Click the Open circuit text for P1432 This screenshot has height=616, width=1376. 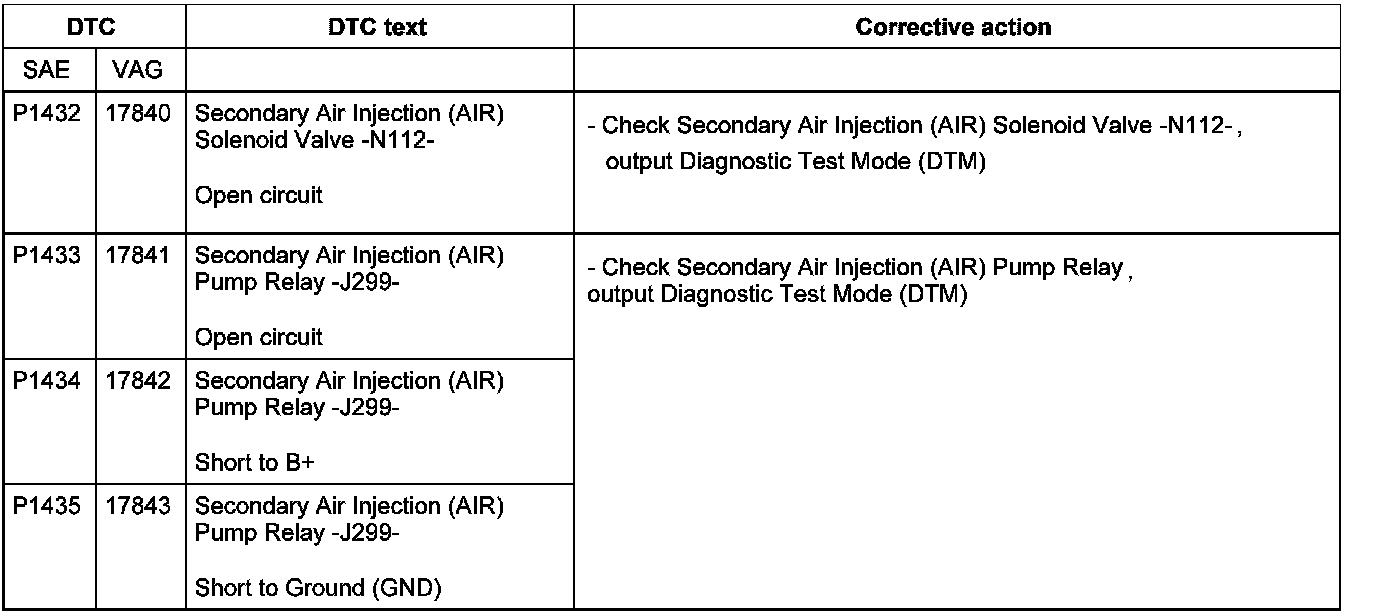(x=259, y=195)
